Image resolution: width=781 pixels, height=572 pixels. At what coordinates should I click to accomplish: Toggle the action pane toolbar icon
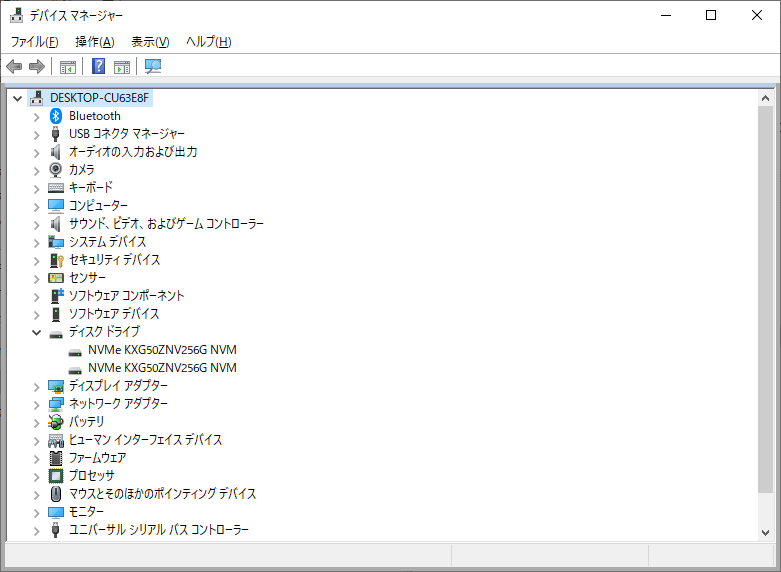[x=122, y=67]
